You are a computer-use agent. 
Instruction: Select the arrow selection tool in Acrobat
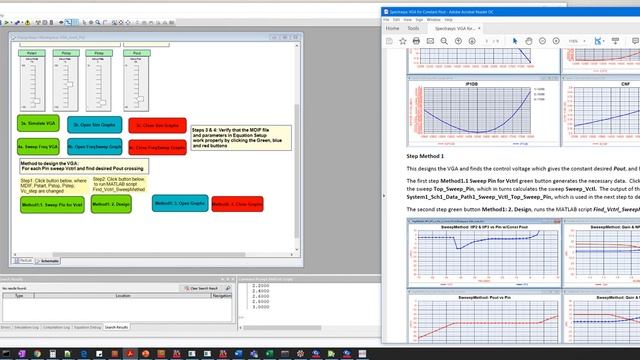515,41
